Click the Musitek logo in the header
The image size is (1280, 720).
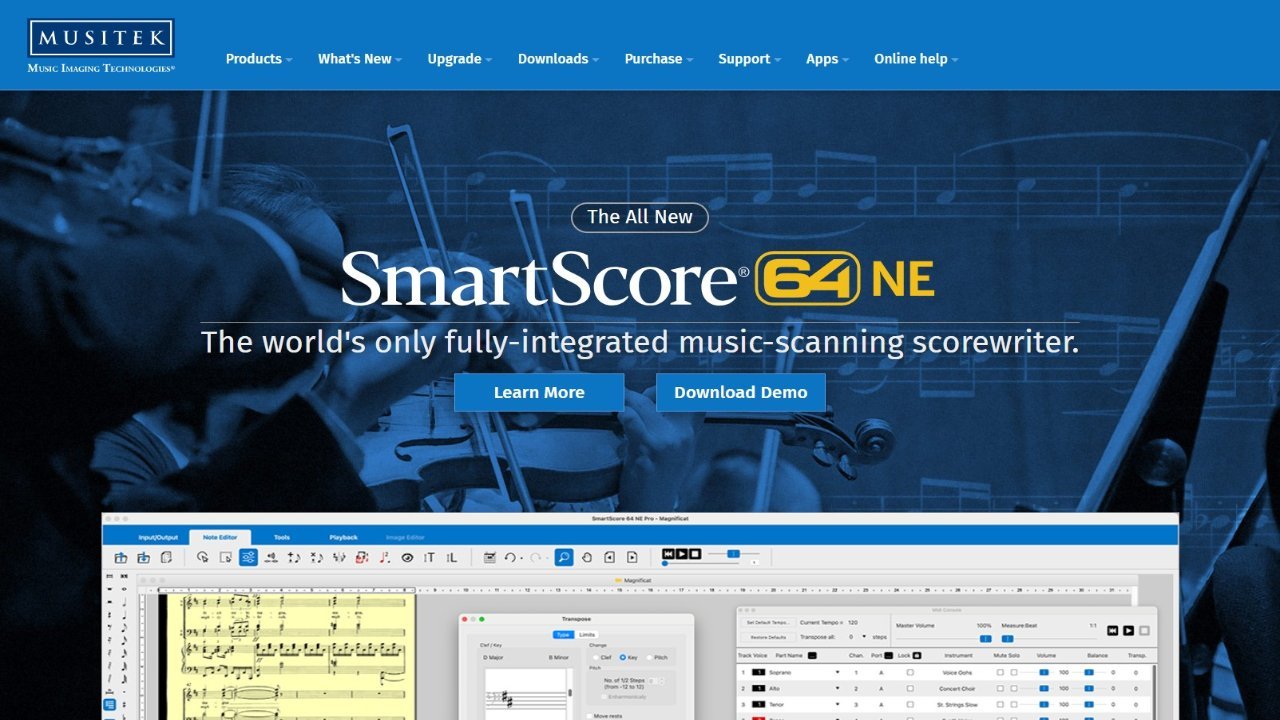click(102, 46)
